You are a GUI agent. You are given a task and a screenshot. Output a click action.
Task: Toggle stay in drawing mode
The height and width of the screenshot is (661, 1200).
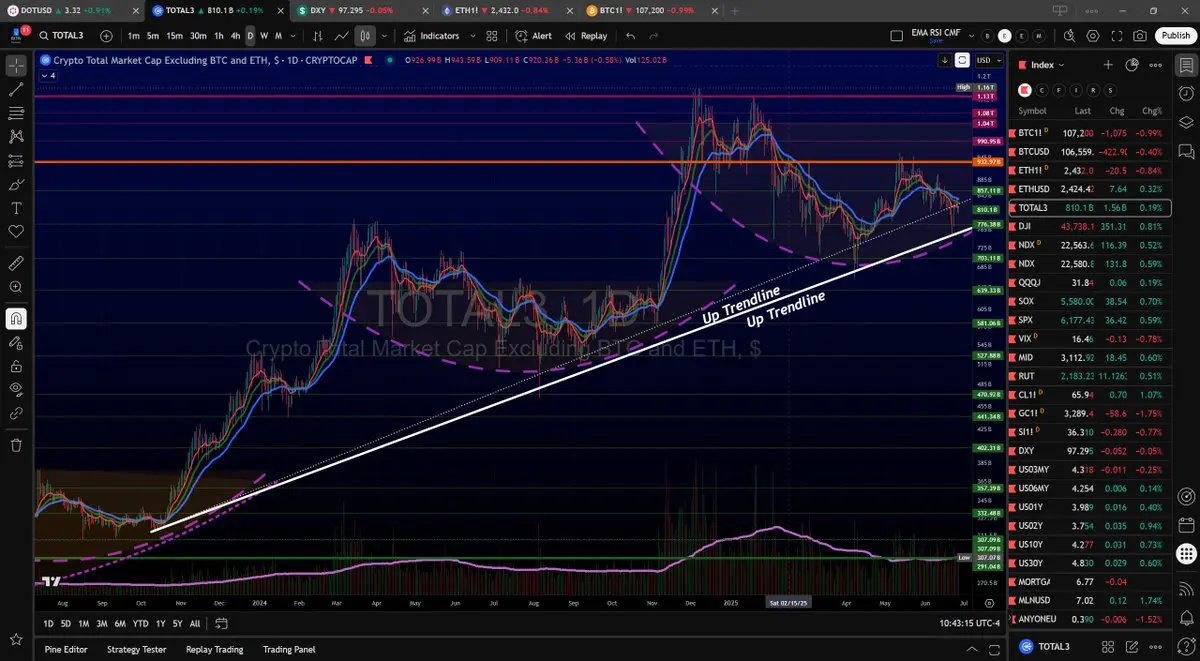click(16, 343)
